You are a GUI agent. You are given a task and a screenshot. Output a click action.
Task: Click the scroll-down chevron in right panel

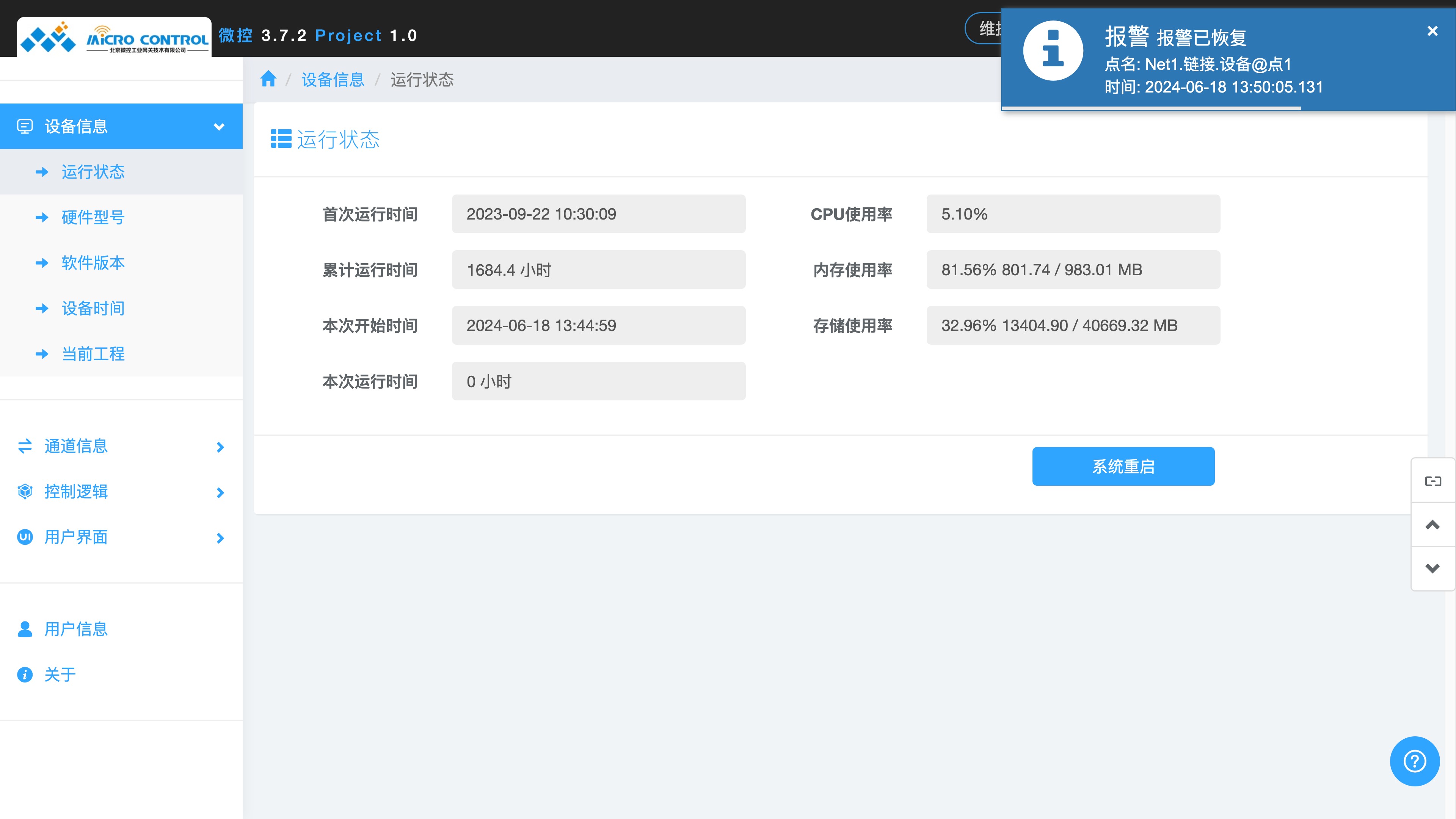coord(1432,568)
